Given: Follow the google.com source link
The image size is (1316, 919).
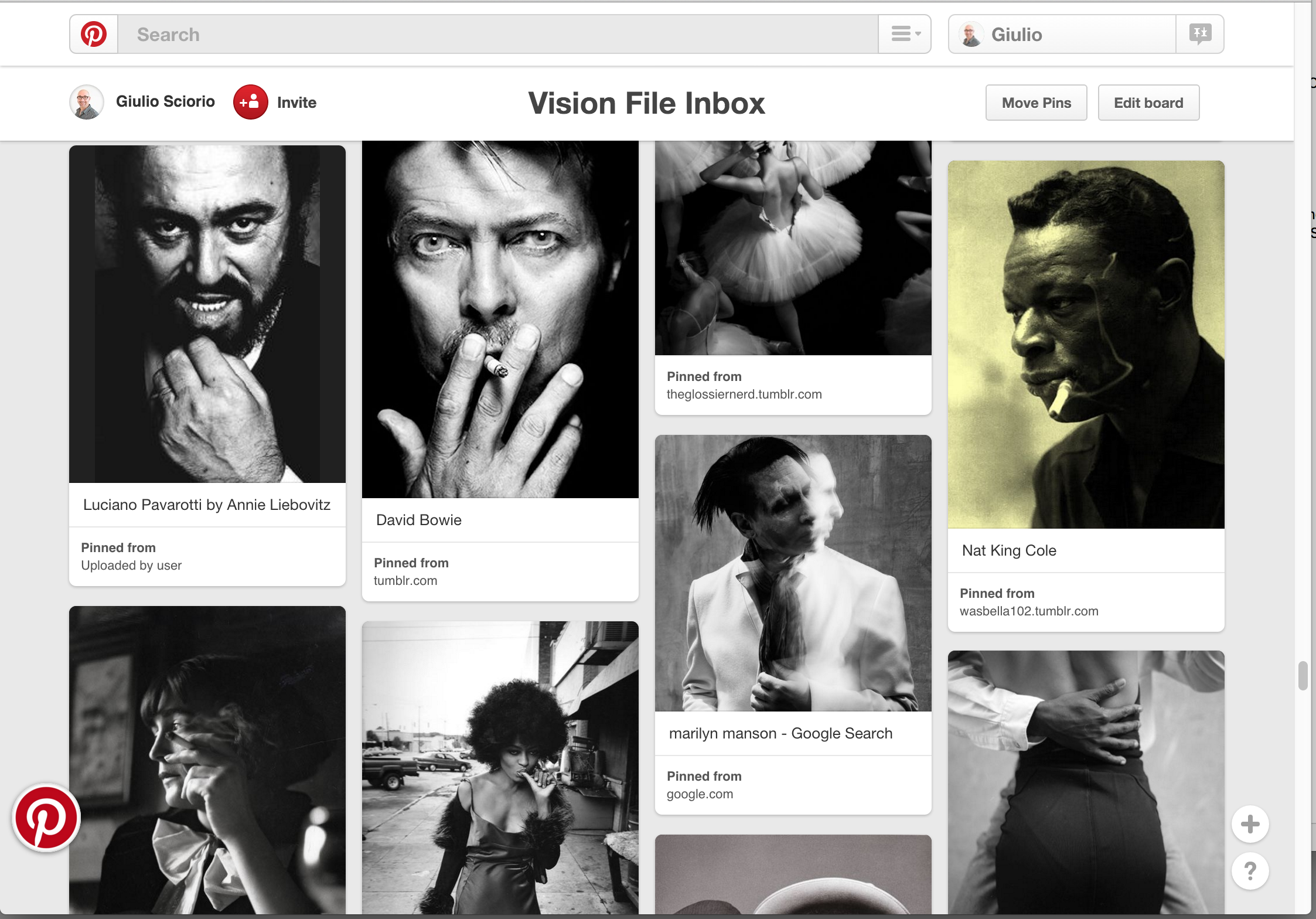Looking at the screenshot, I should pyautogui.click(x=700, y=794).
